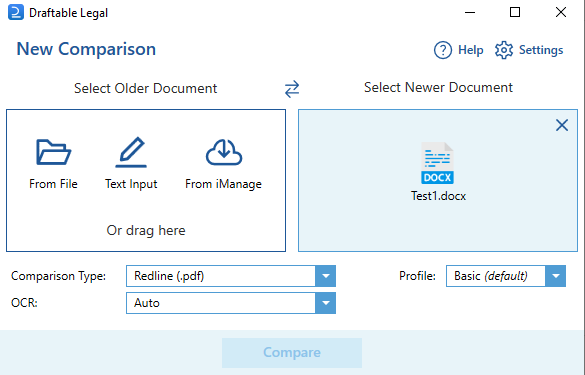Click the Compare button
585x375 pixels.
point(292,353)
